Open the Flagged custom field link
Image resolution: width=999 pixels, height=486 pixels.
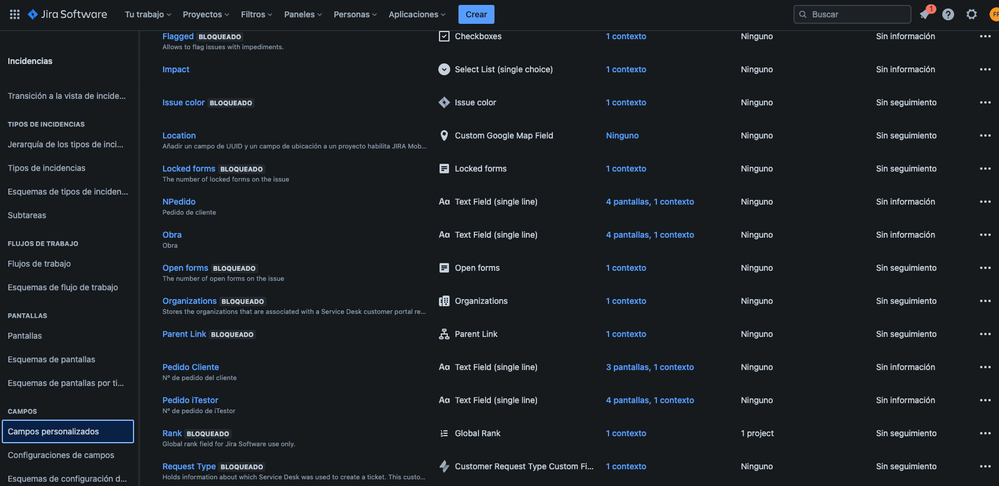178,36
